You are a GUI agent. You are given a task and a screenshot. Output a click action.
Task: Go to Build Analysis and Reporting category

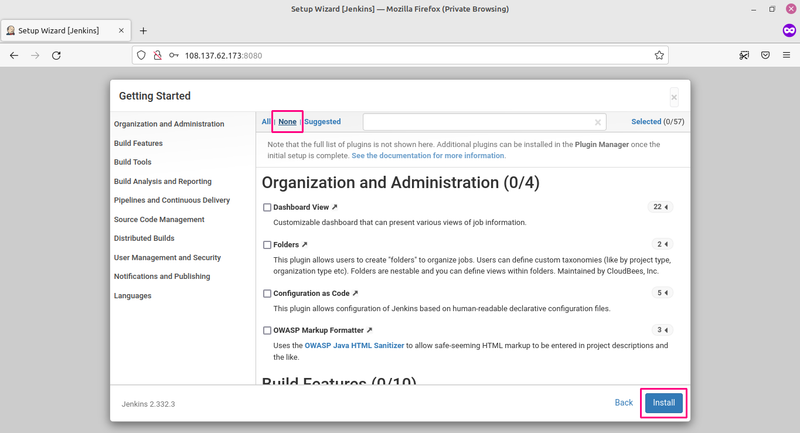coord(163,181)
